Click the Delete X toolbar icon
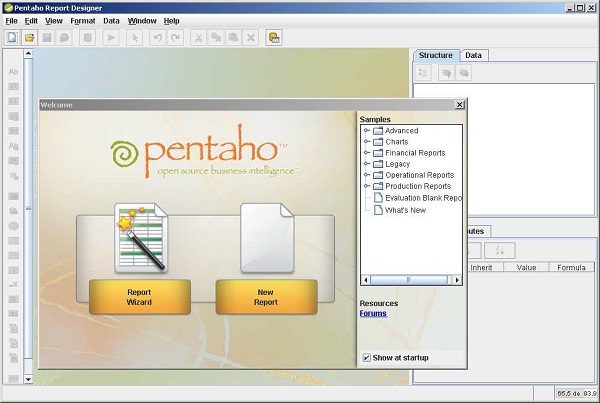The height and width of the screenshot is (403, 600). coord(251,38)
